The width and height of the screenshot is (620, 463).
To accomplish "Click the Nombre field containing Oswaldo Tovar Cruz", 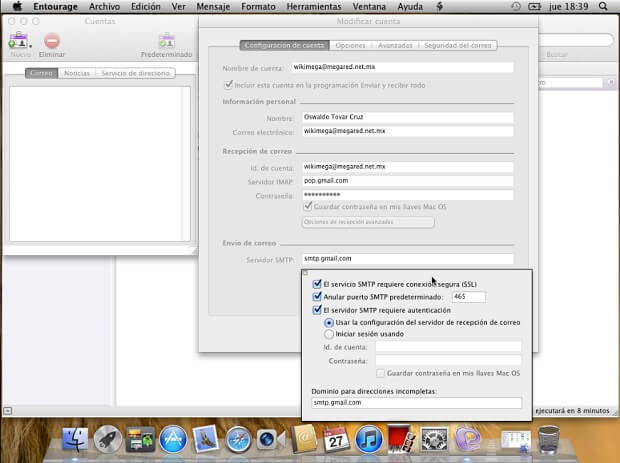I will pos(408,117).
